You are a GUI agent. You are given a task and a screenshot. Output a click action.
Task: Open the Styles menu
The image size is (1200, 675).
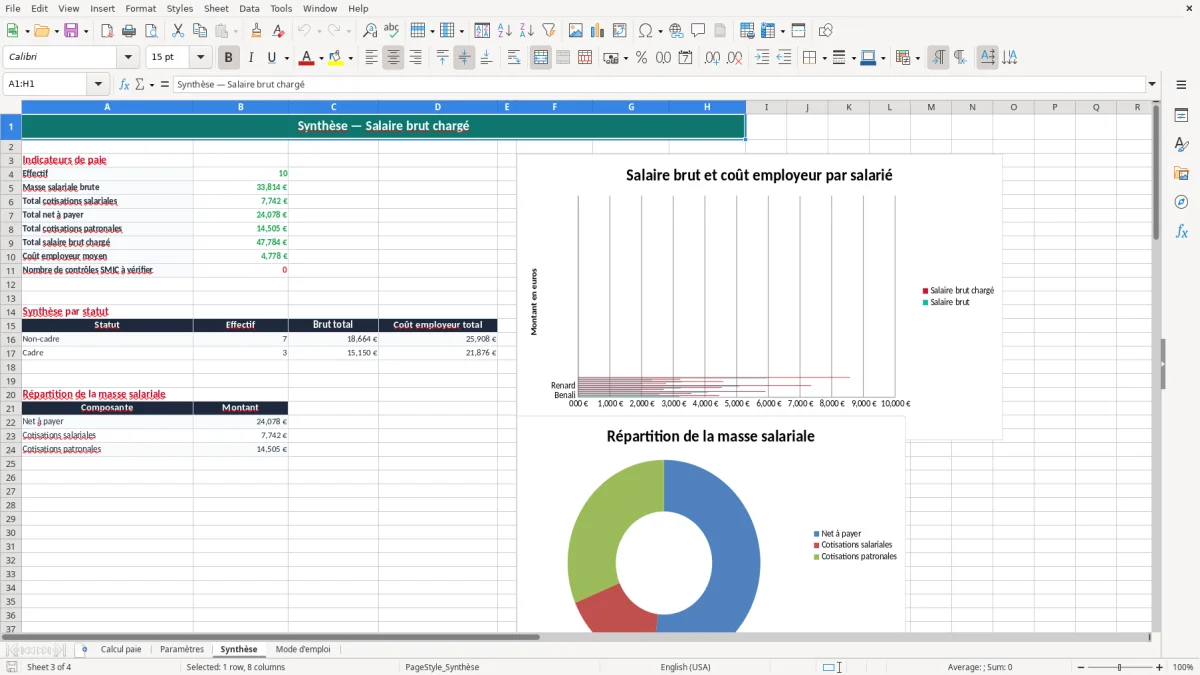180,8
